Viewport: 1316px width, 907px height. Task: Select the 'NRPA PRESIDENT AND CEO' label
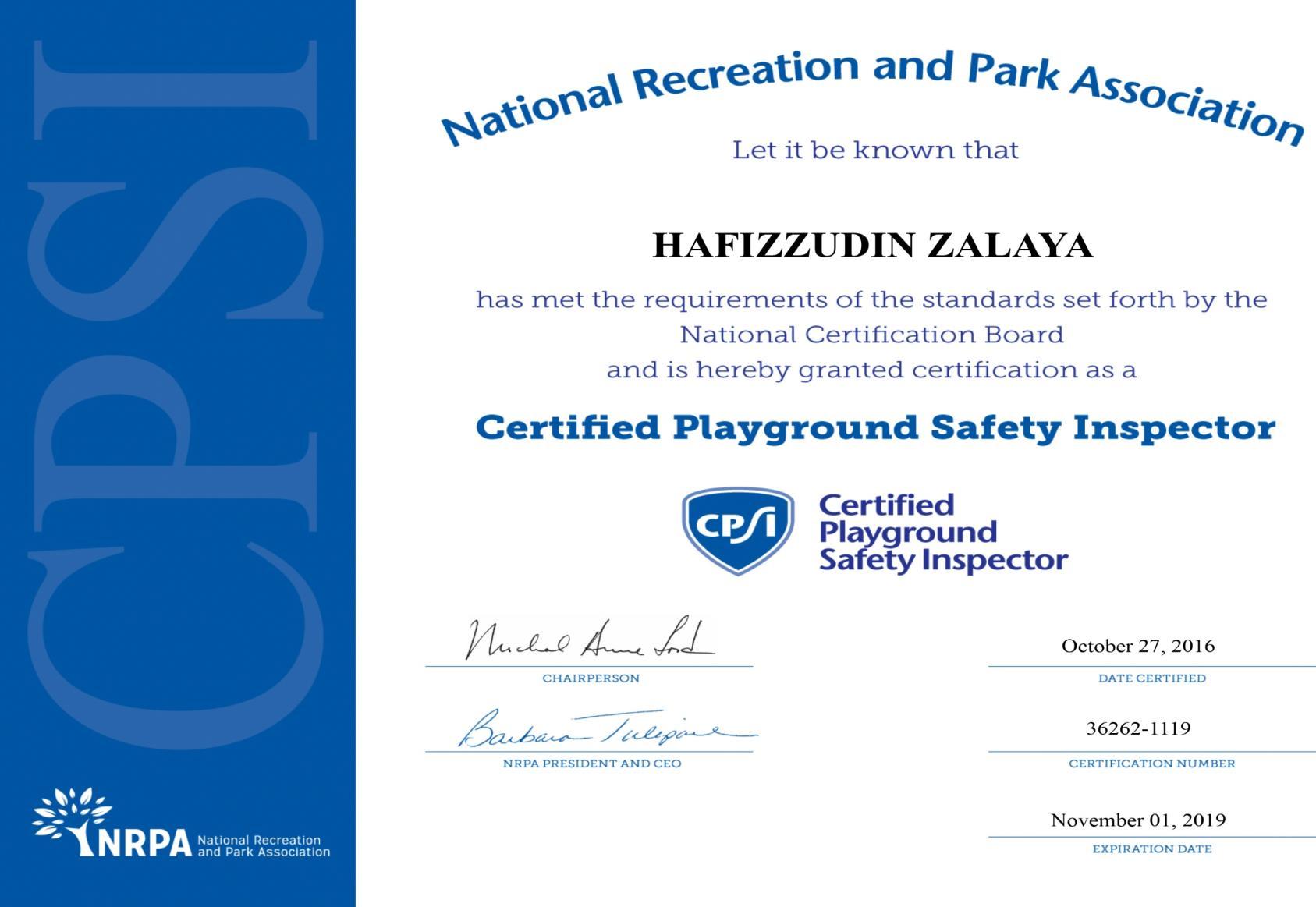[x=592, y=764]
